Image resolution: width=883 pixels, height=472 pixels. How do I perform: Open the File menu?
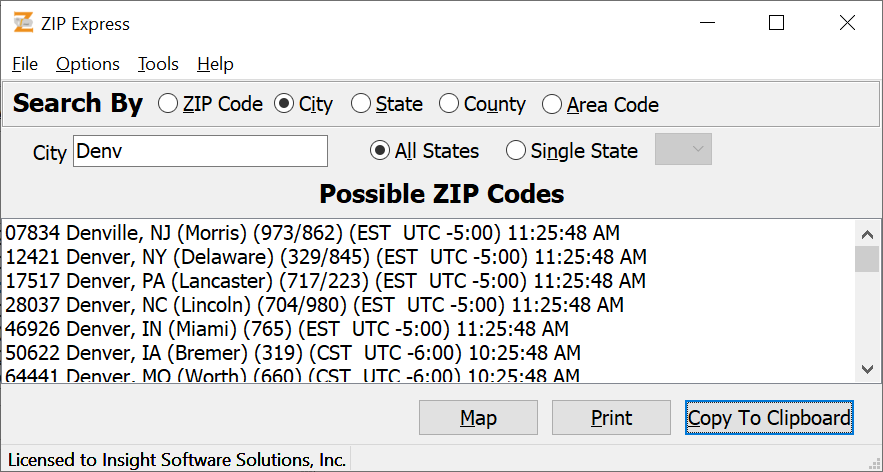click(x=25, y=64)
